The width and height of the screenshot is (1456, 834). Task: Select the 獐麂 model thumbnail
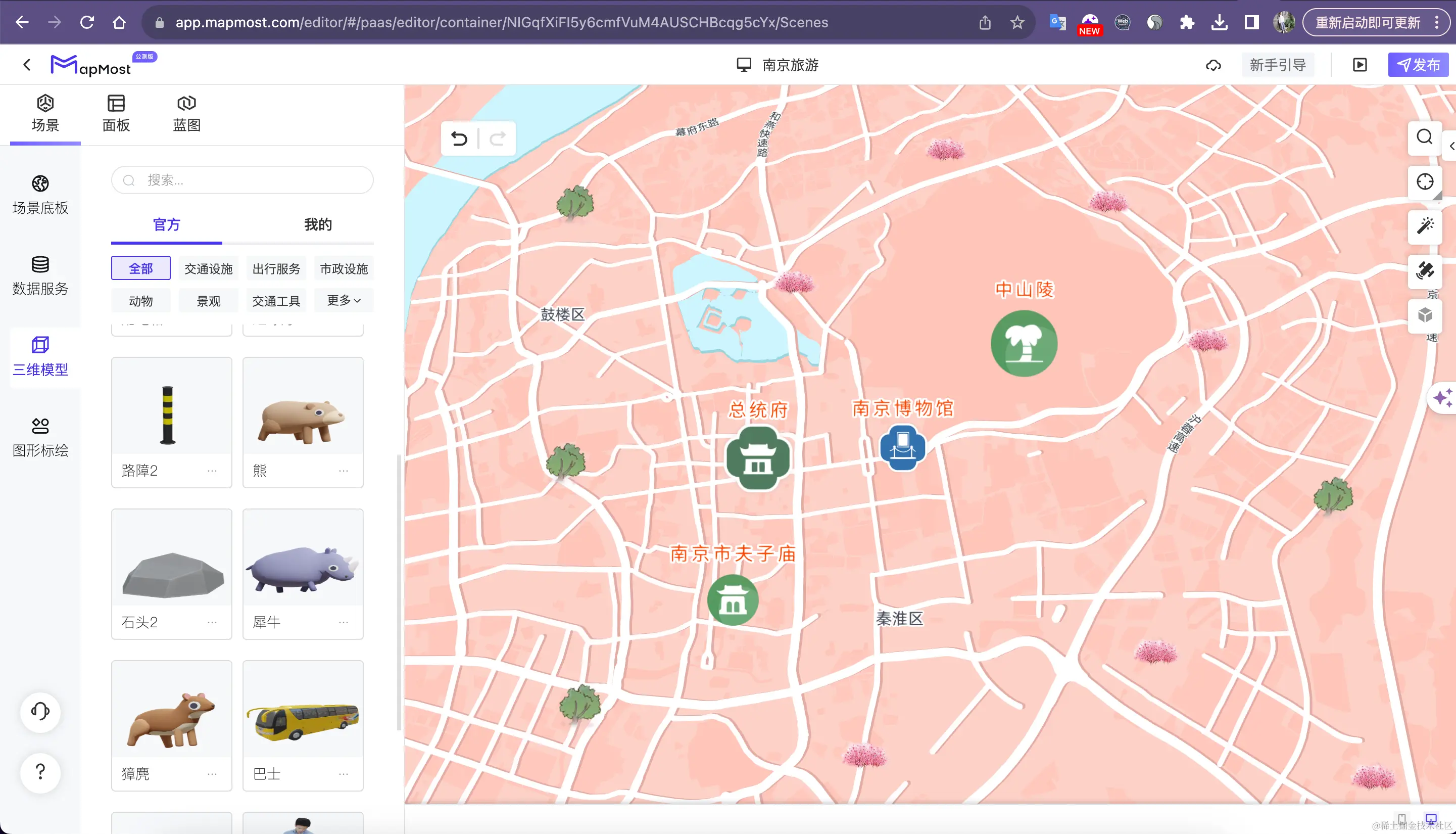(x=172, y=710)
